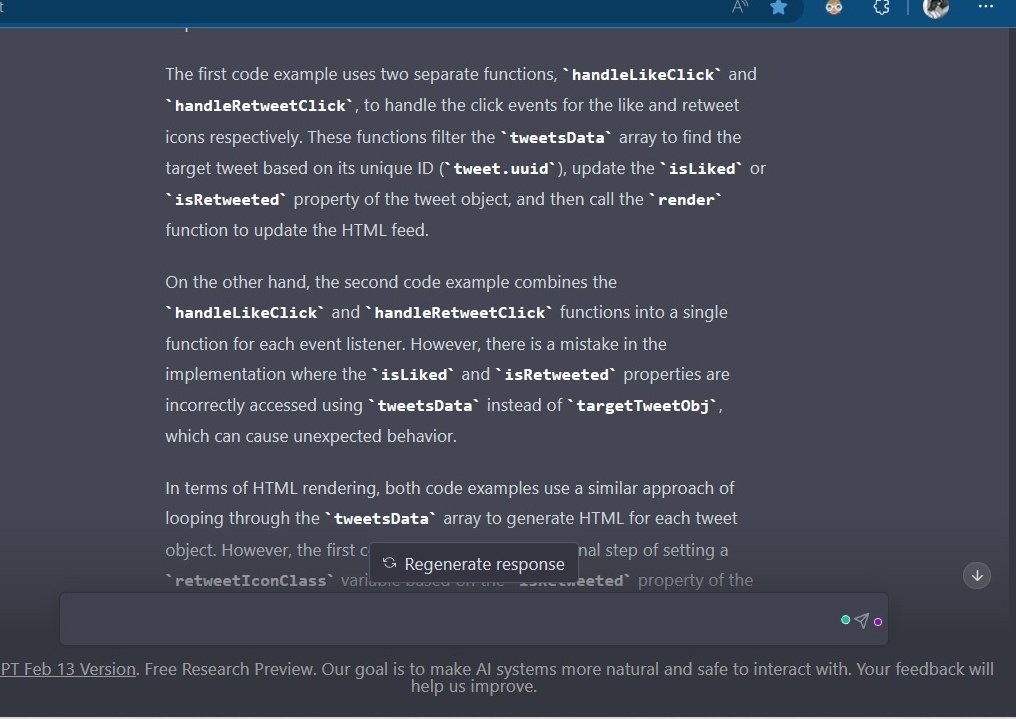Toggle the favorites star to unfavorite the page
The image size is (1016, 719).
779,7
